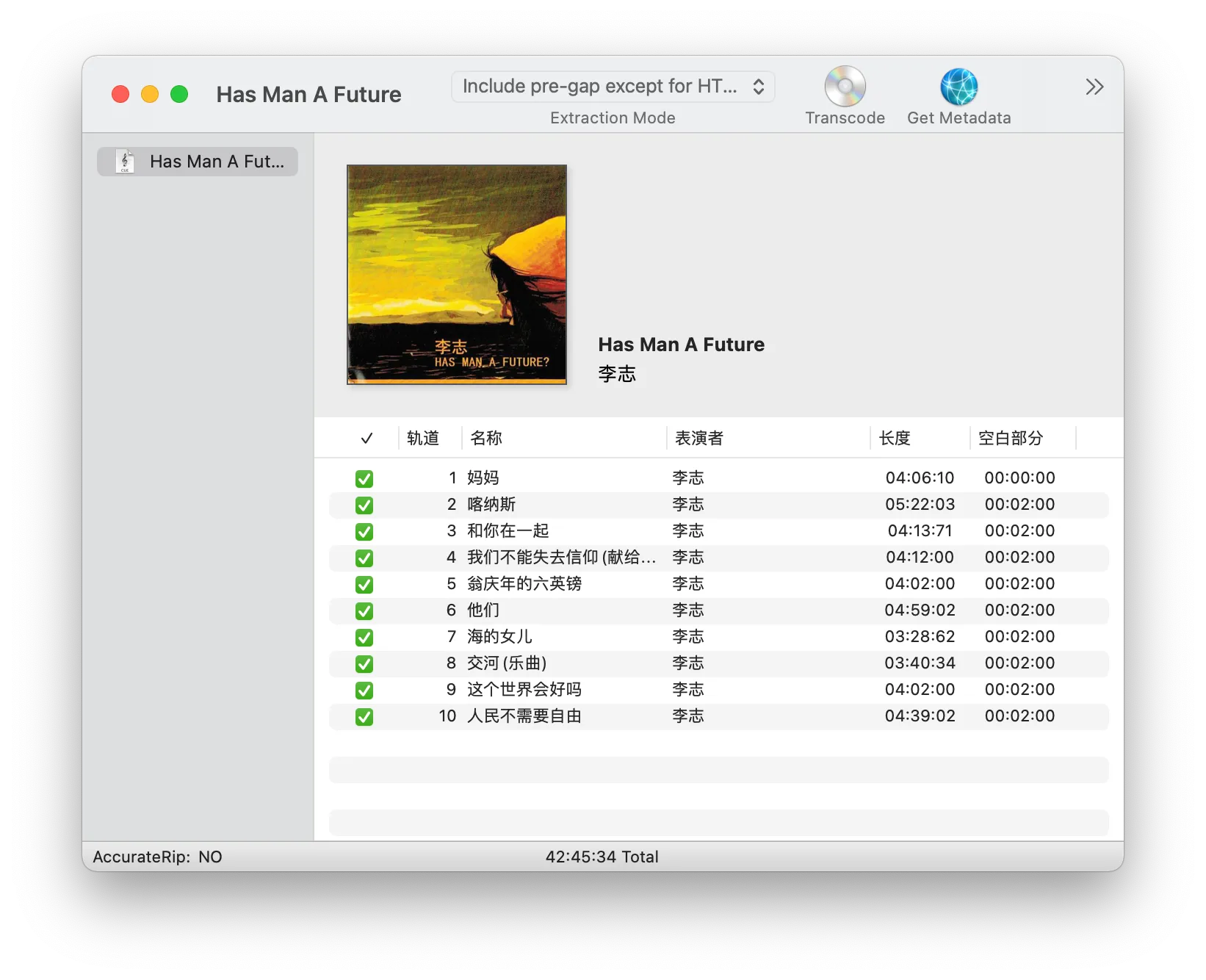Click album artist 李志 next to cover
Viewport: 1206px width, 980px height.
point(617,374)
